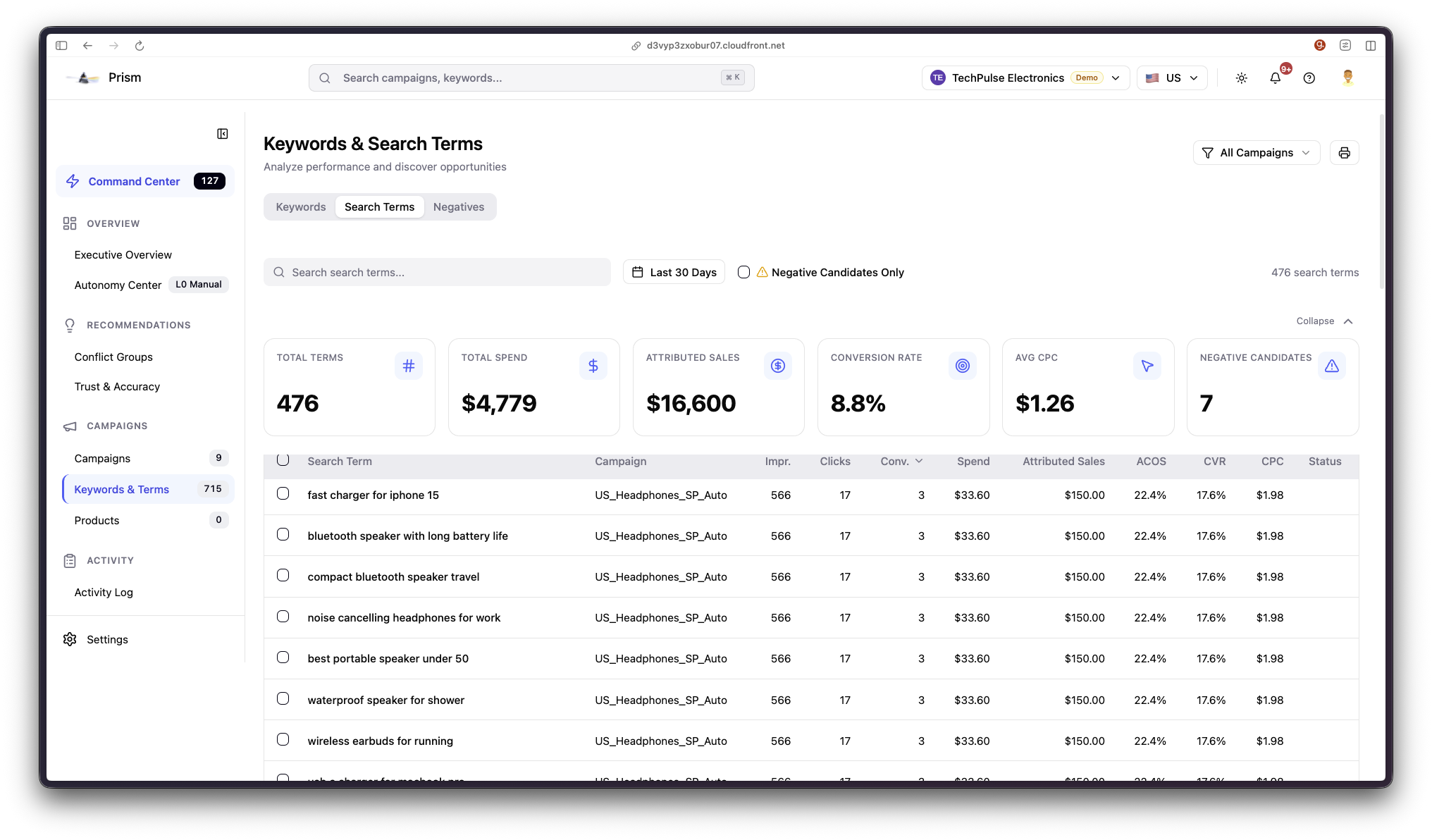The width and height of the screenshot is (1432, 840).
Task: Switch to the Keywords tab
Action: pos(301,207)
